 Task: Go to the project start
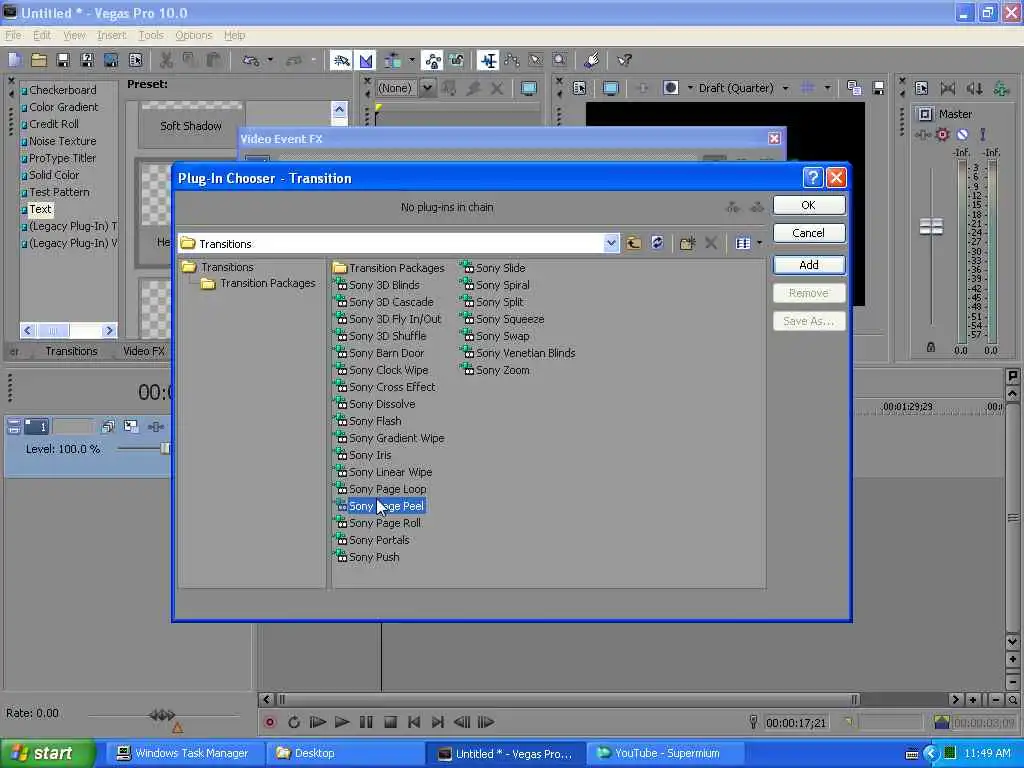414,722
